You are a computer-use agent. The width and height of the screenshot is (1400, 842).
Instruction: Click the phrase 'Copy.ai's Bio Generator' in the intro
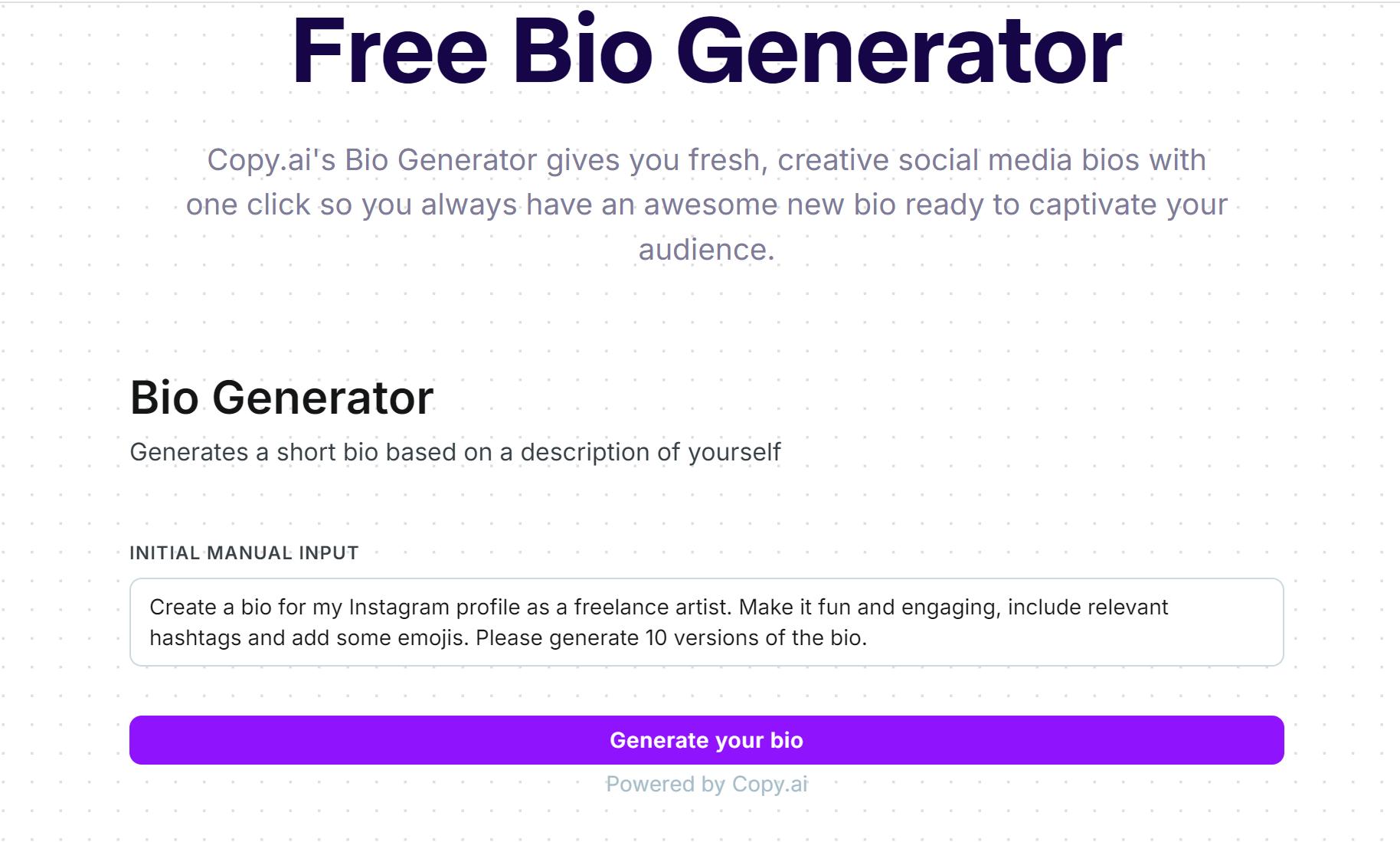coord(373,160)
